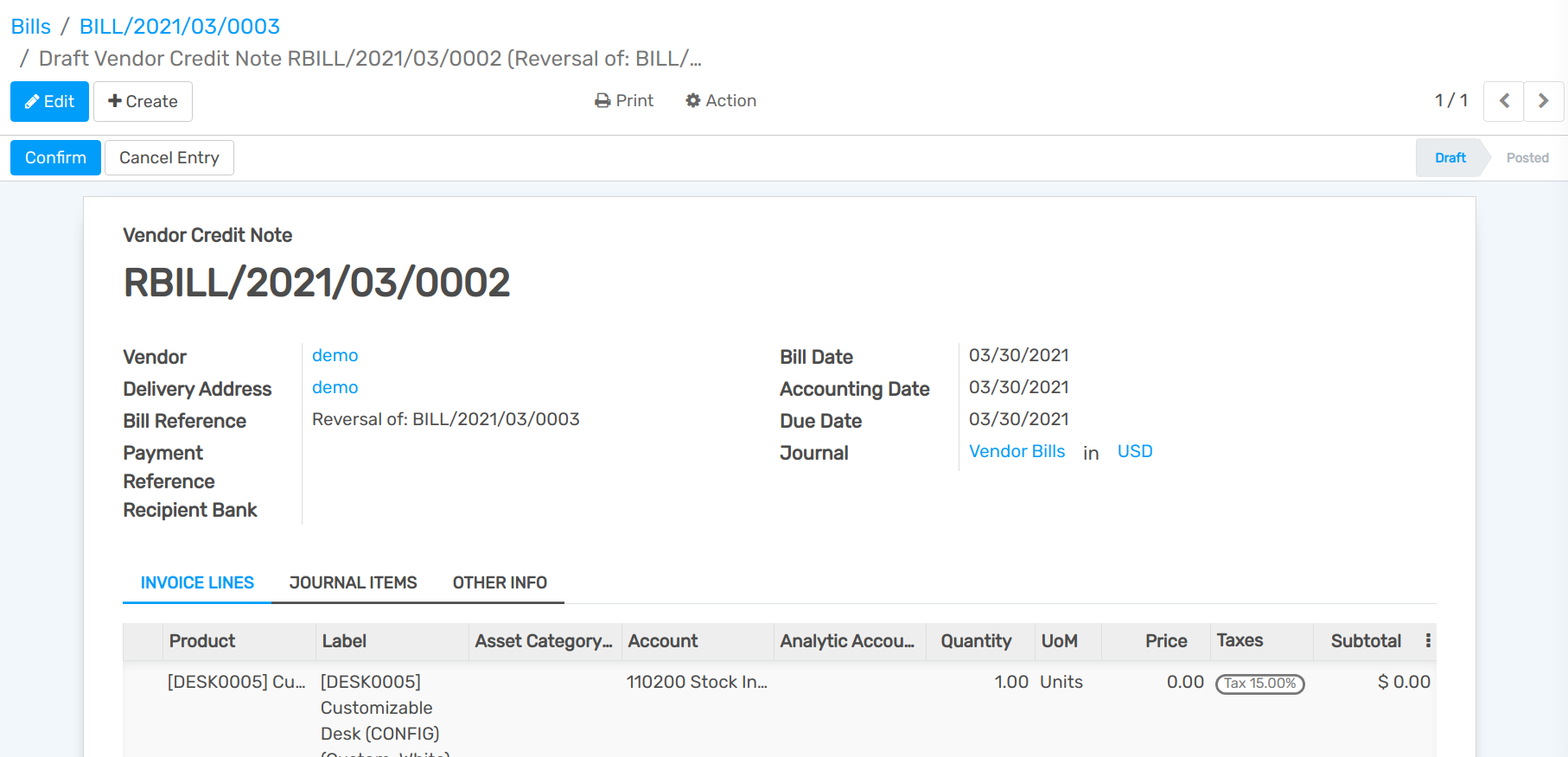Navigate to BILL/2021/03/0003 breadcrumb
The height and width of the screenshot is (757, 1568).
click(180, 27)
